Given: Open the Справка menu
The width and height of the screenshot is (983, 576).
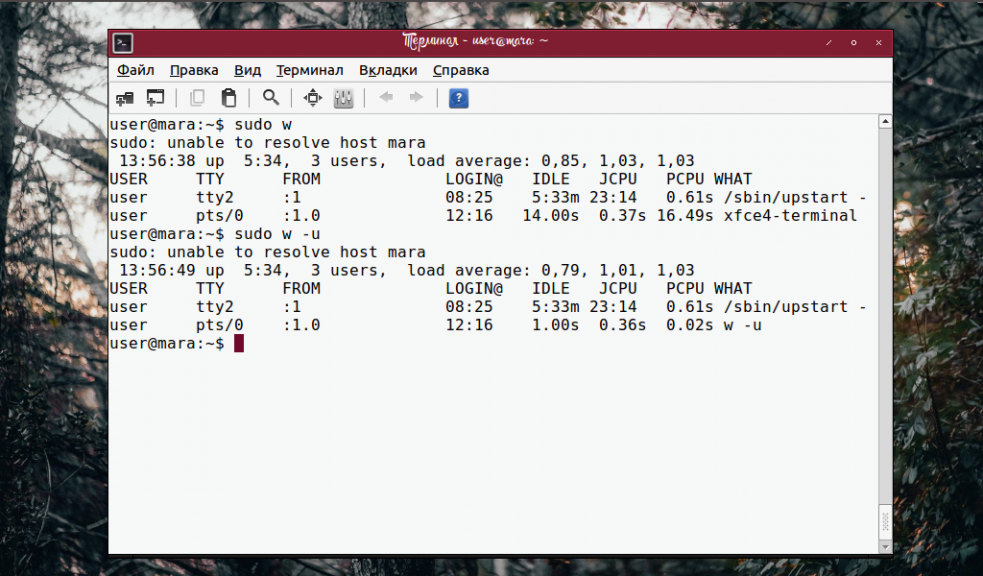Looking at the screenshot, I should tap(461, 70).
